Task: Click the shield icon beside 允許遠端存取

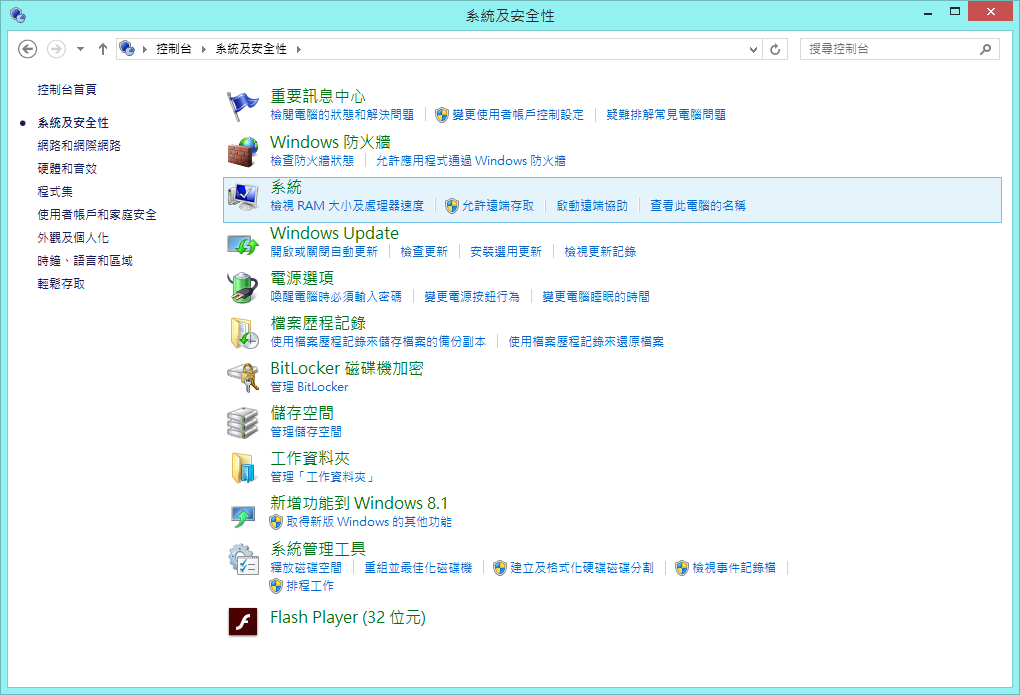Action: tap(451, 206)
